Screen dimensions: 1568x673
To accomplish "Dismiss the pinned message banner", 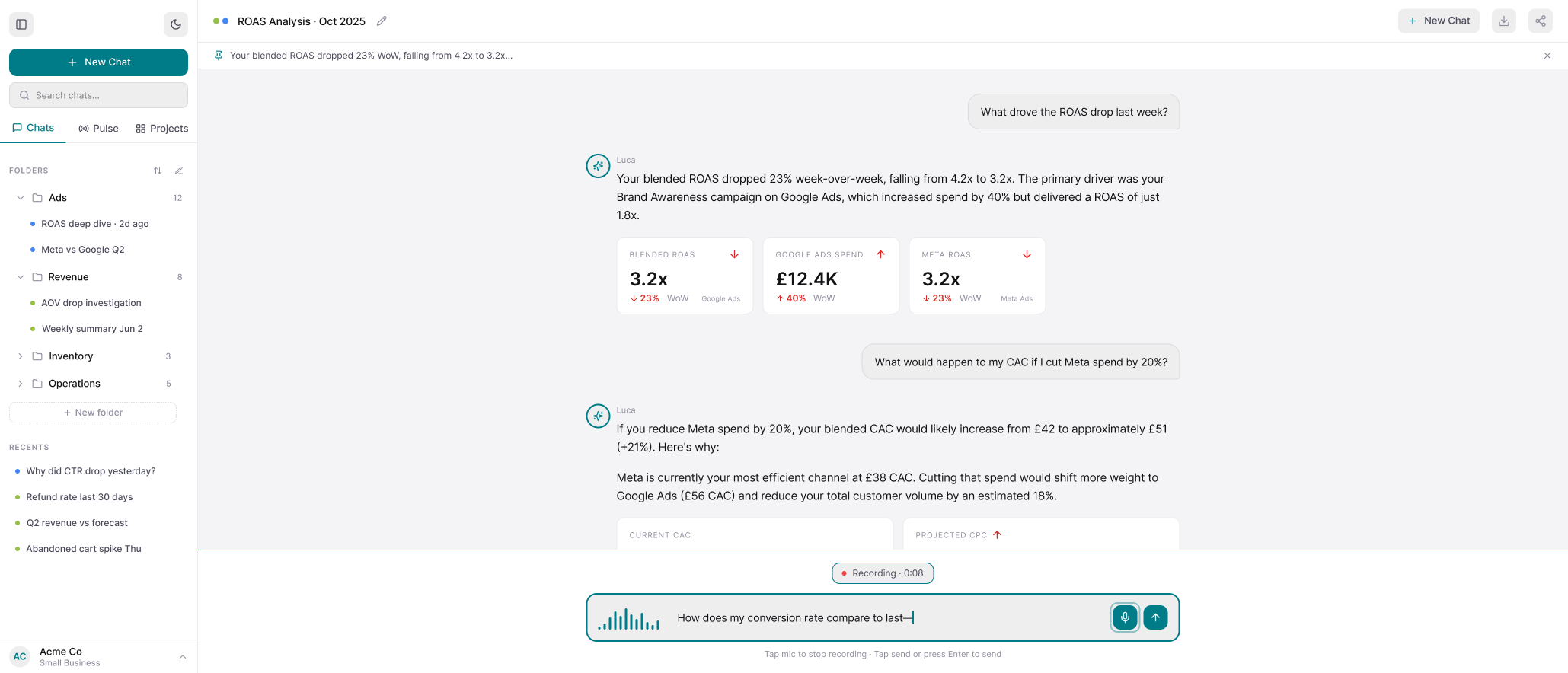I will (x=1547, y=56).
